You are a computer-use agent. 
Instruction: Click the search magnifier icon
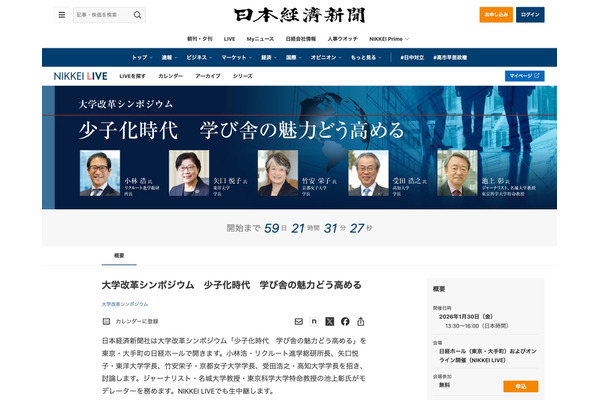[x=137, y=15]
